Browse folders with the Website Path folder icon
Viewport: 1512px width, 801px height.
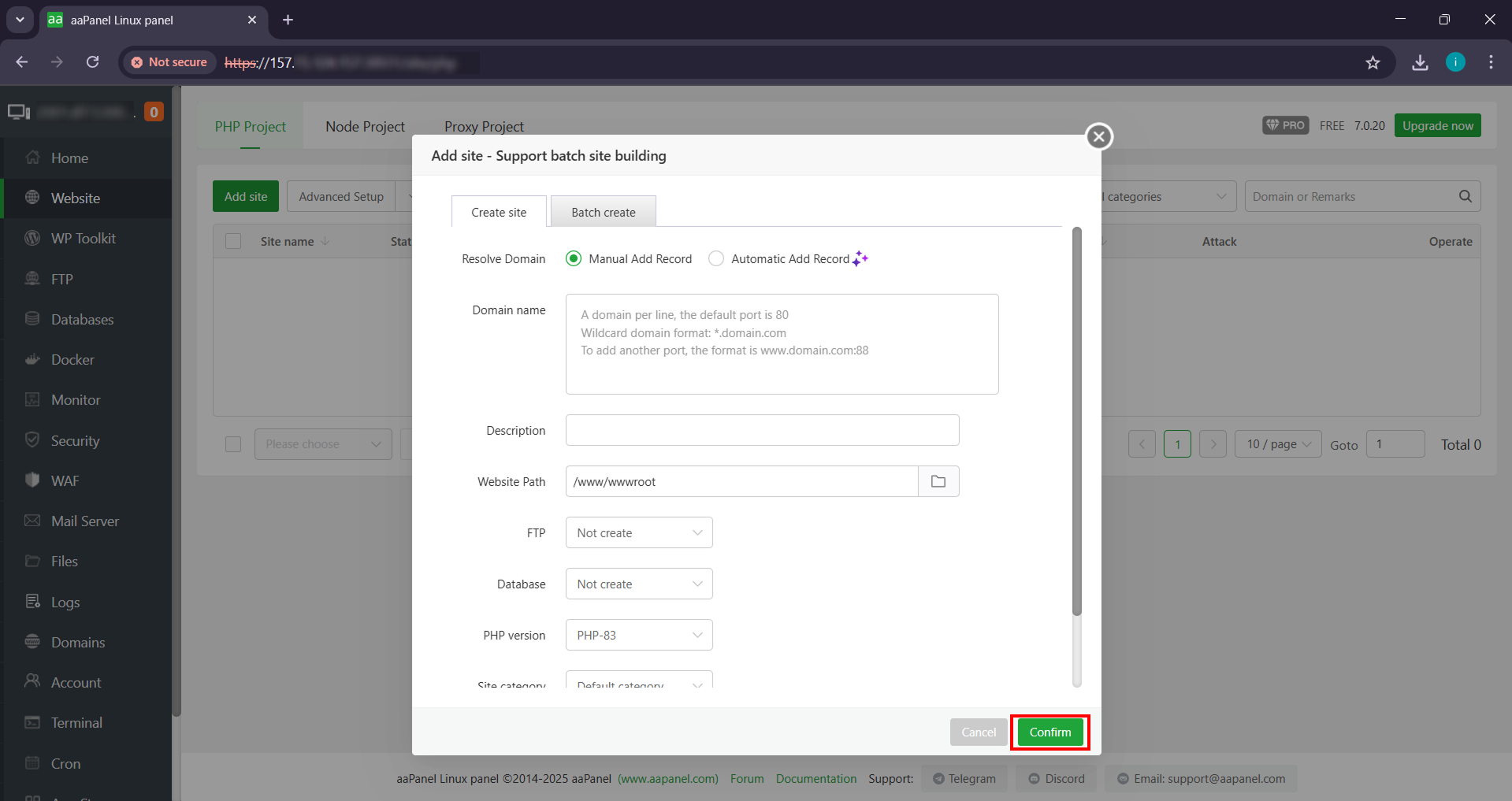tap(938, 480)
